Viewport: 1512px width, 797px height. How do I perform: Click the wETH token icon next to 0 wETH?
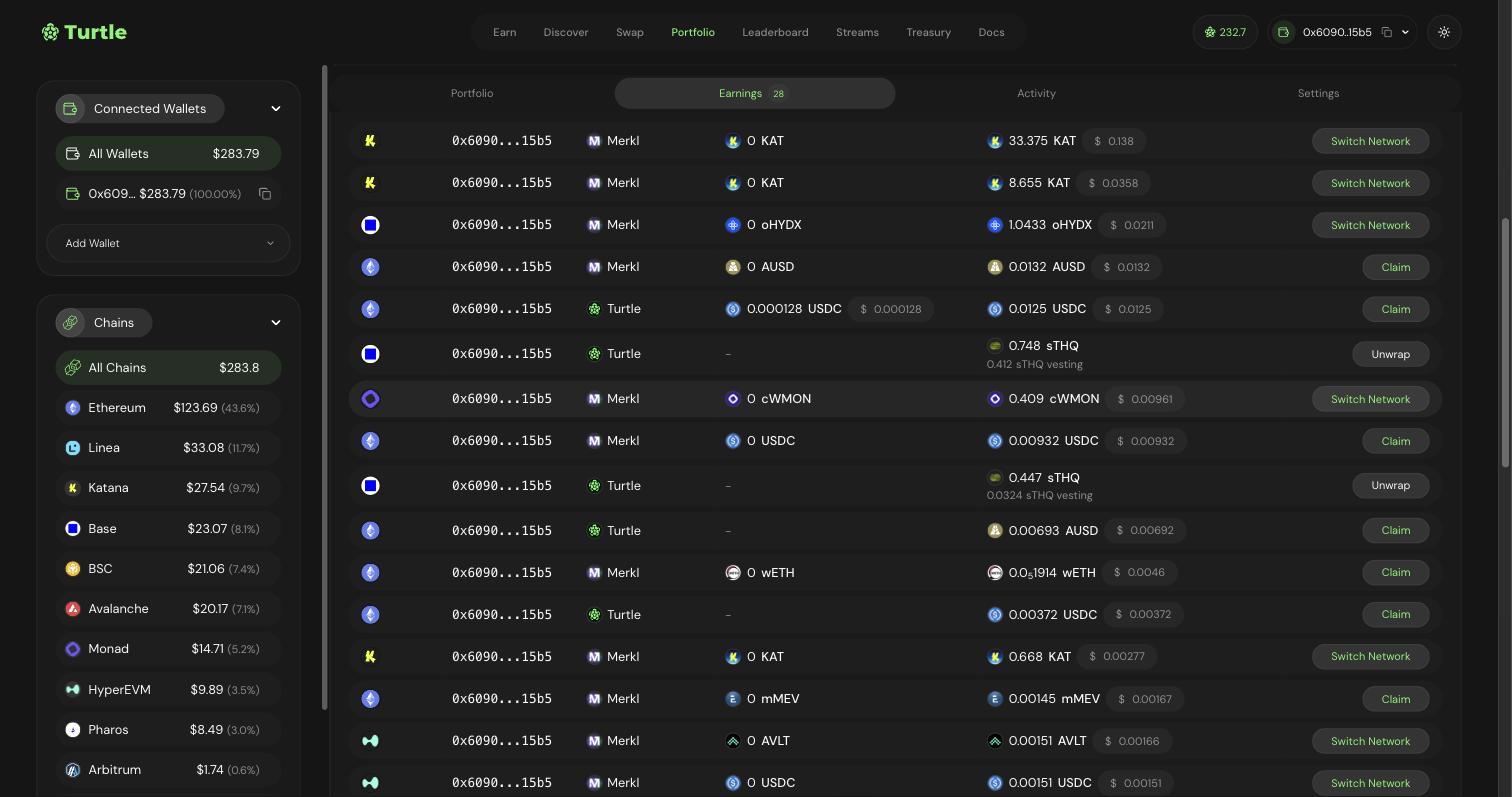point(732,573)
